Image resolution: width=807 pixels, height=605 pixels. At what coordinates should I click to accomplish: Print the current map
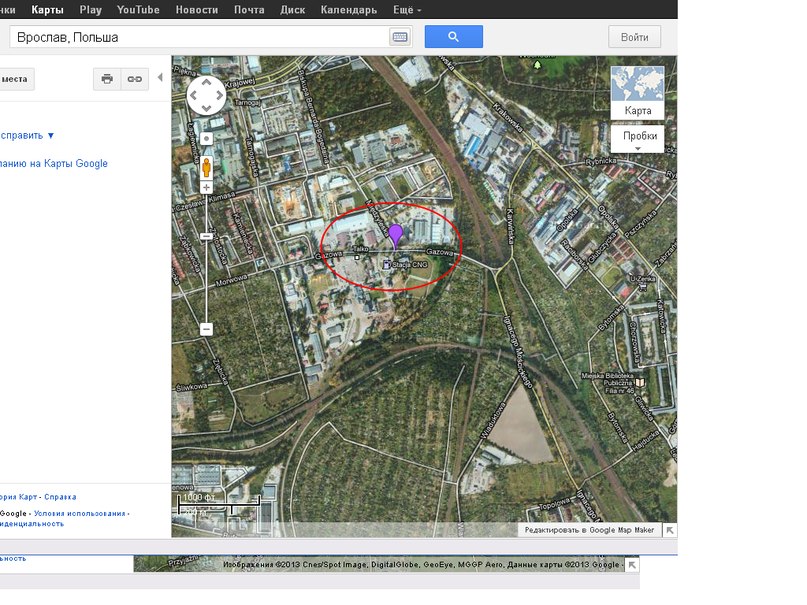click(107, 79)
